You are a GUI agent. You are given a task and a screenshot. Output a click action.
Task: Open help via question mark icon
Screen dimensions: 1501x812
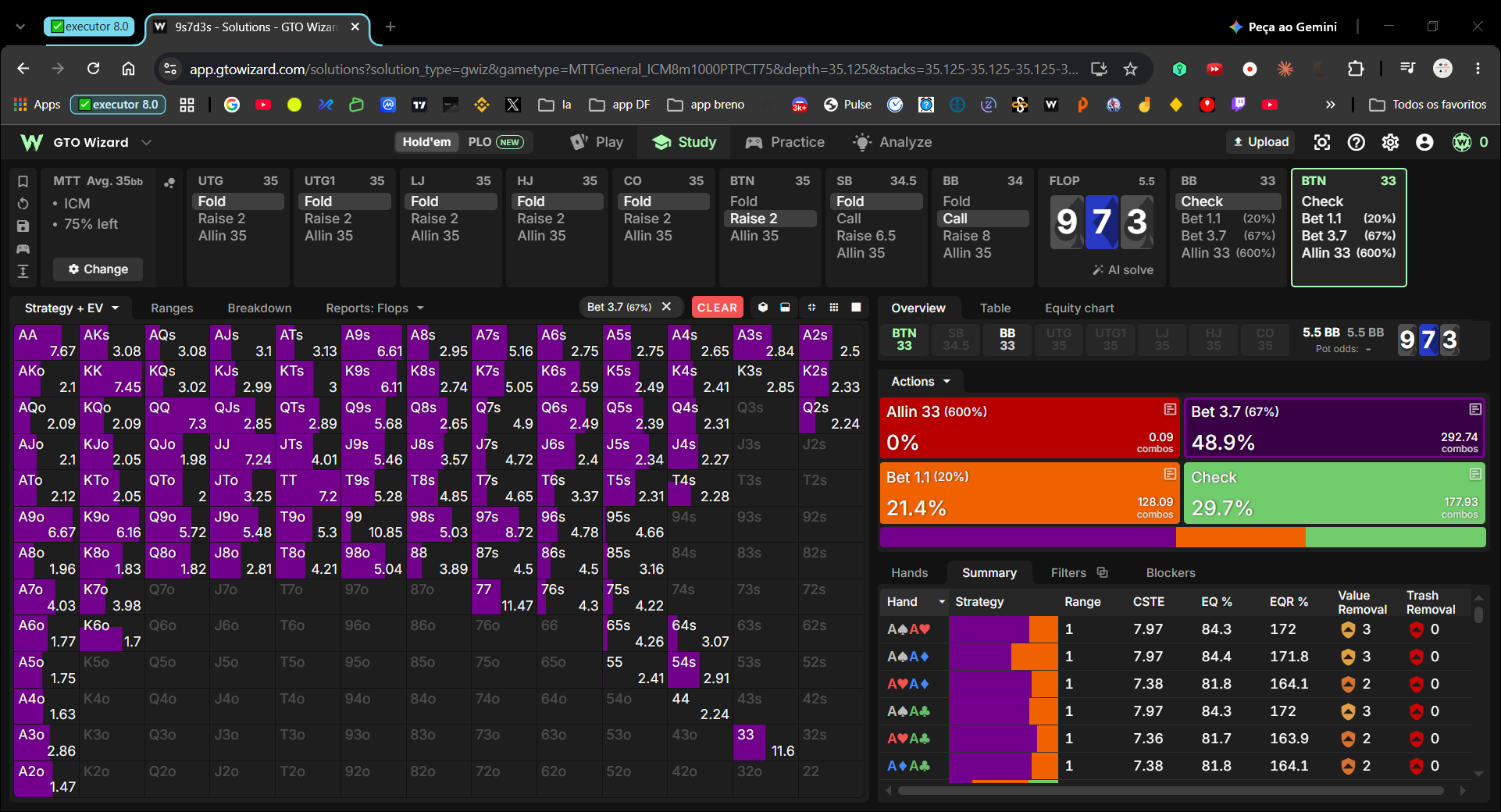1357,142
